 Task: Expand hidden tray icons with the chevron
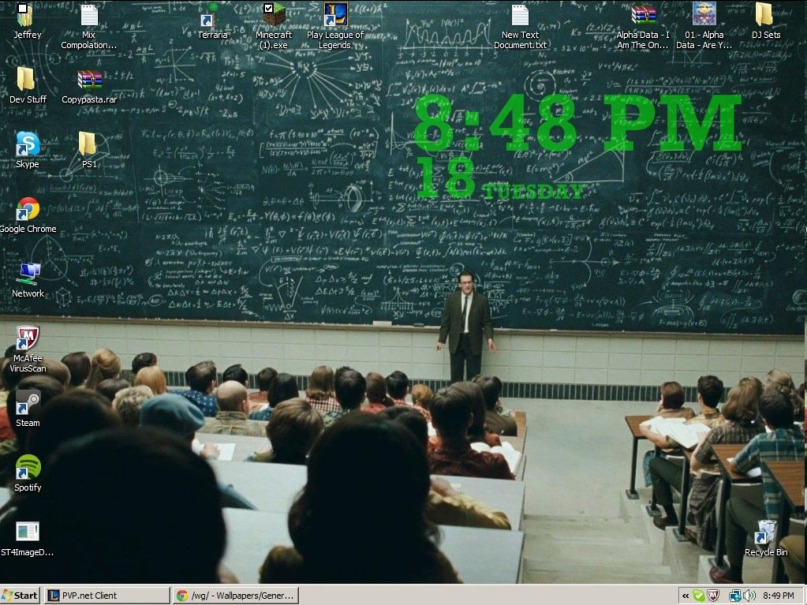coord(686,596)
